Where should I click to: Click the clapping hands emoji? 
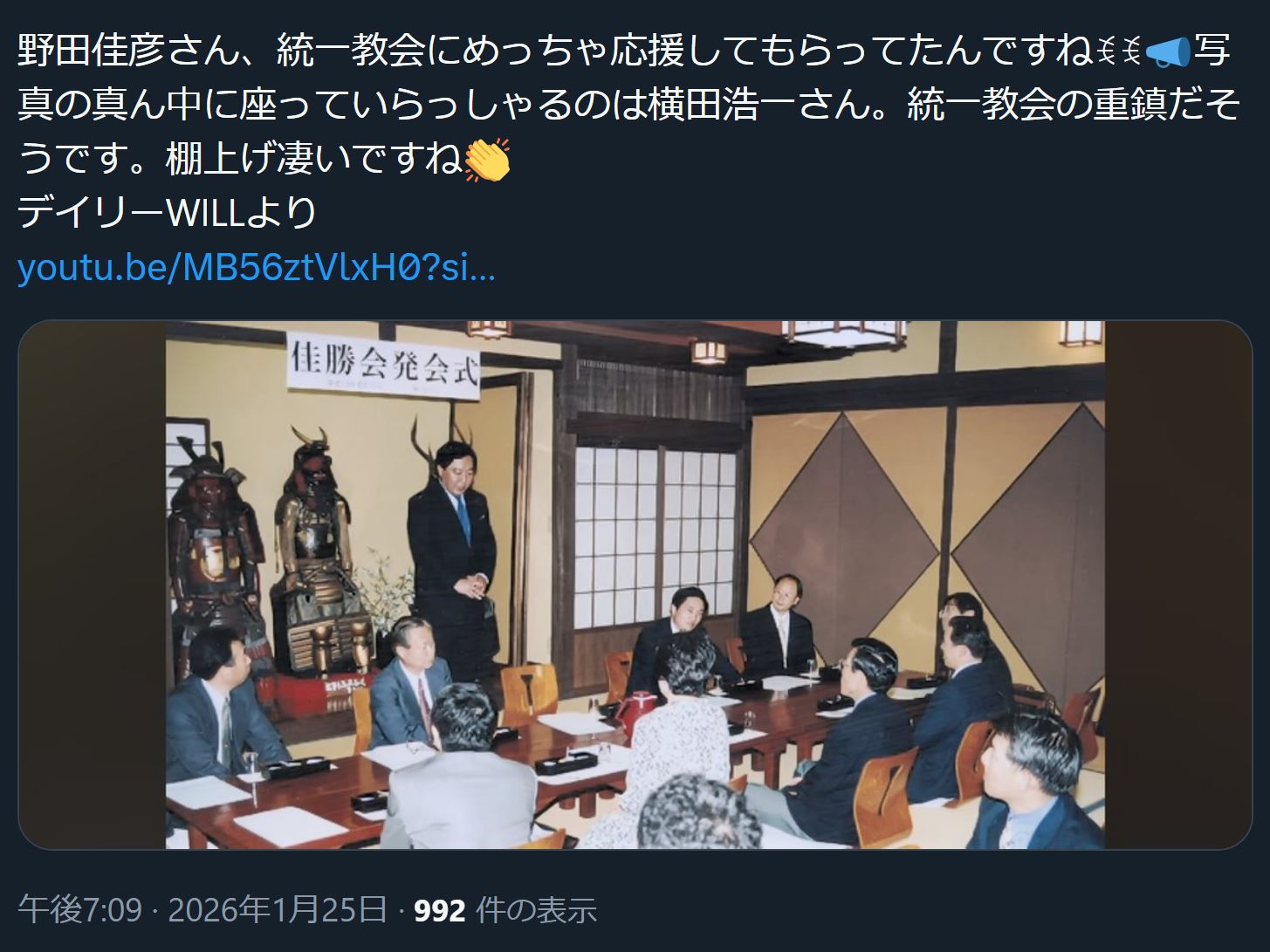487,161
